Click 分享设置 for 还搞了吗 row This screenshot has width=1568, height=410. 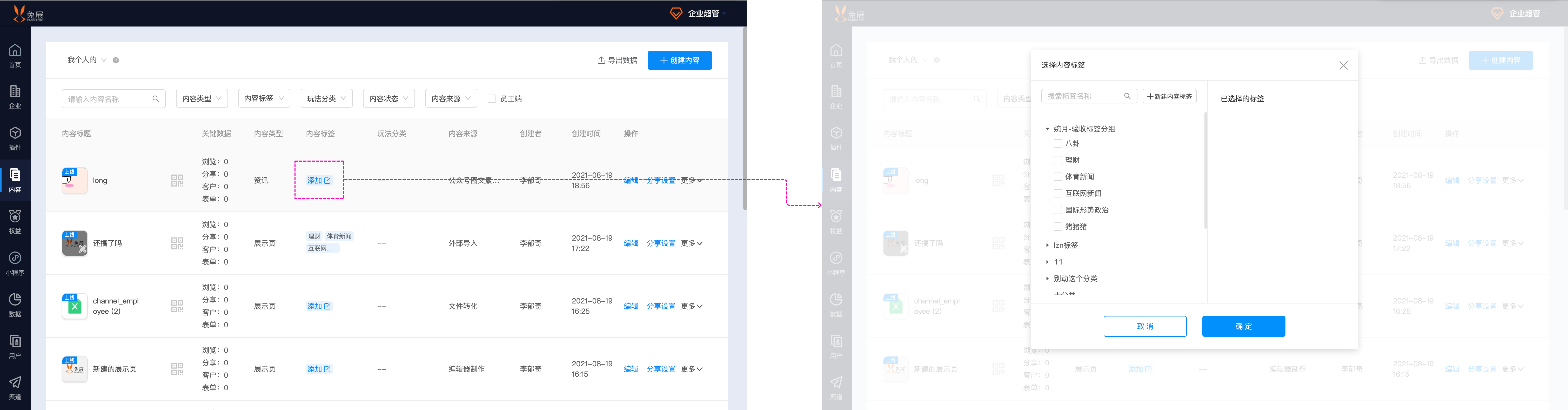661,243
